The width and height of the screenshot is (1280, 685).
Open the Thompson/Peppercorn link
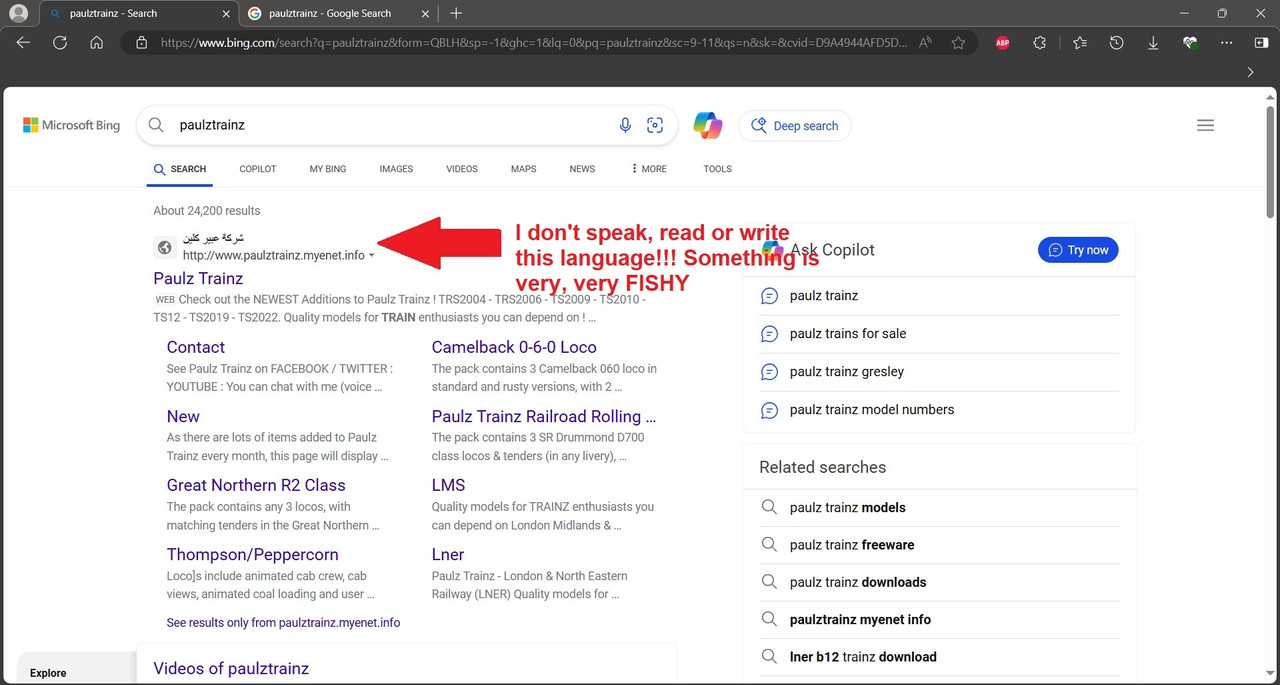pos(252,554)
